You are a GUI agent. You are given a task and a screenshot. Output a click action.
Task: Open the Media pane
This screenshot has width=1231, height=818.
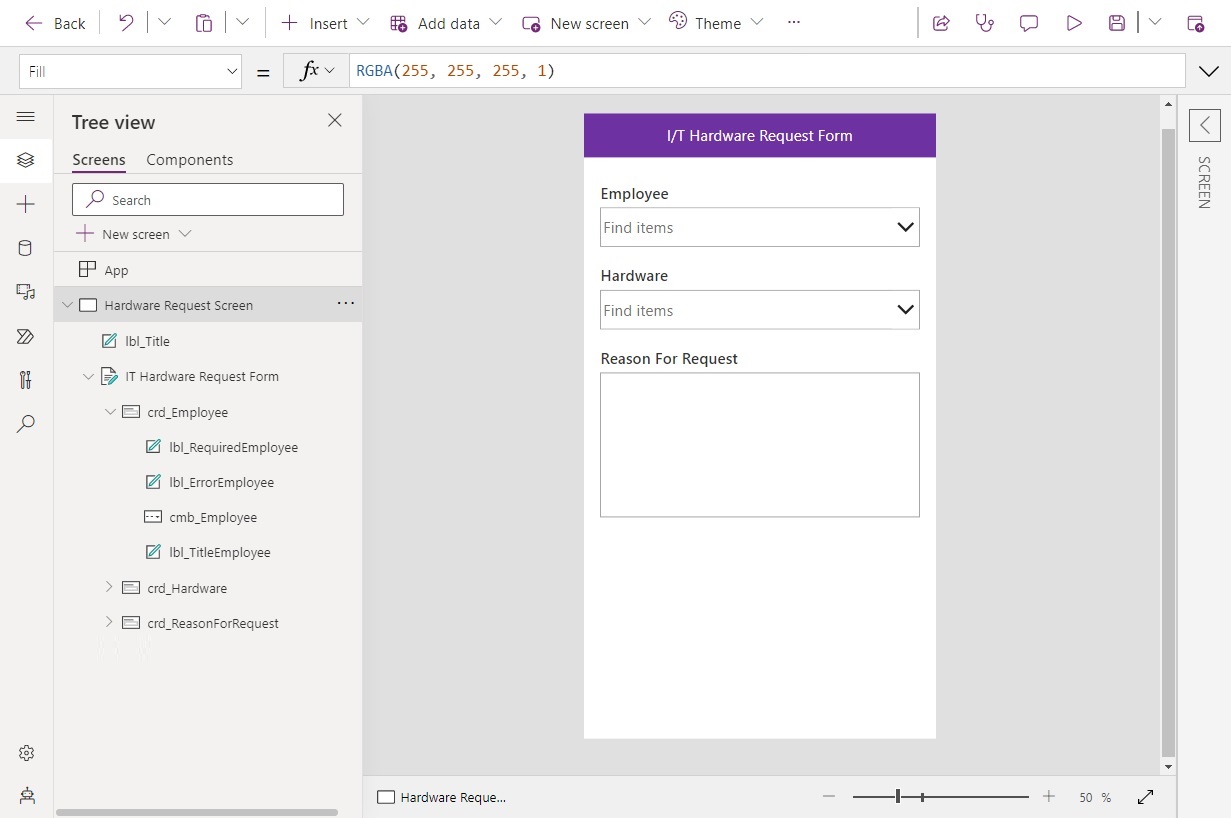(26, 291)
